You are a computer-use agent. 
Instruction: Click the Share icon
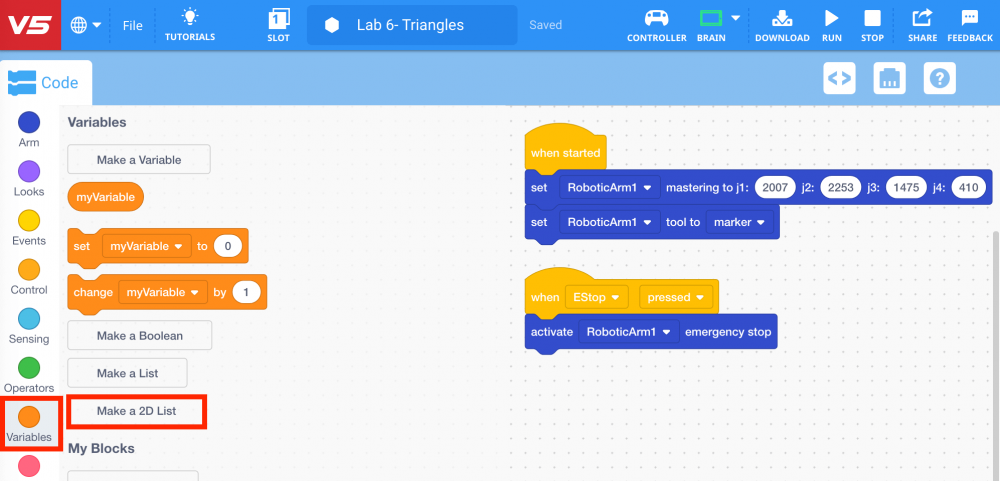(922, 18)
